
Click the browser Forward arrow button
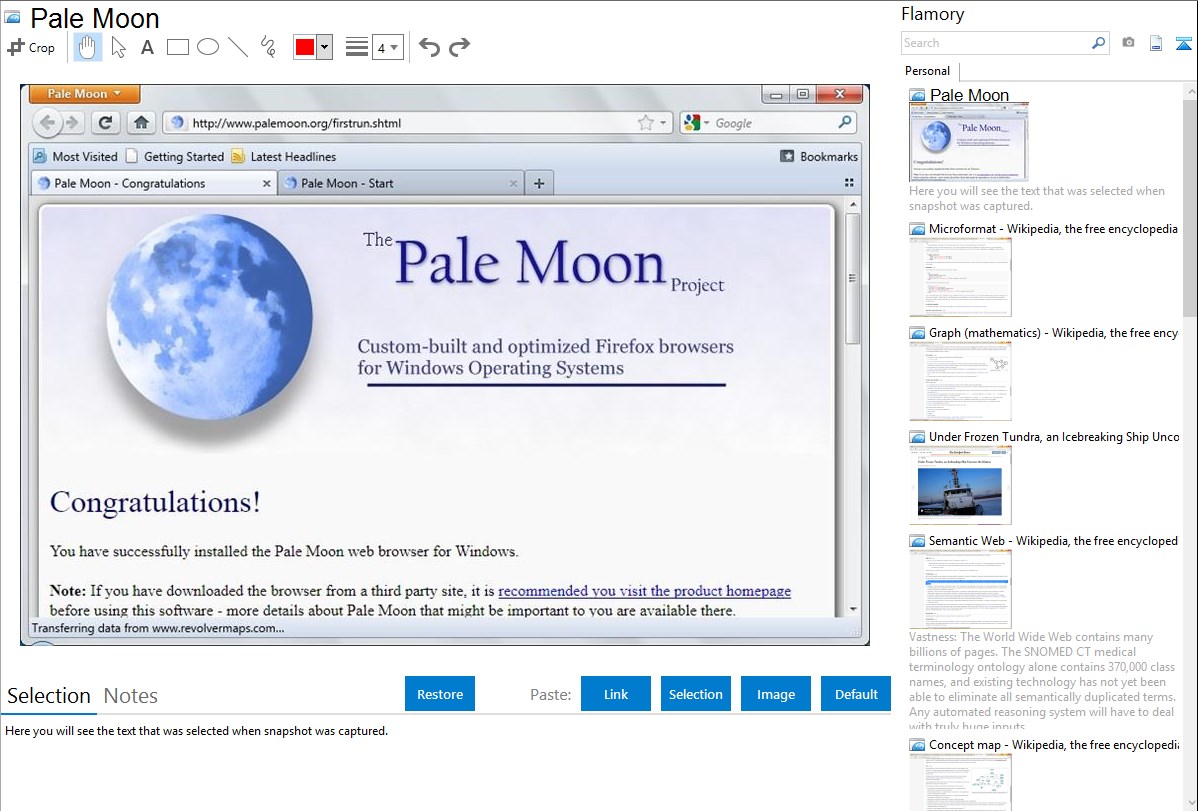click(73, 122)
